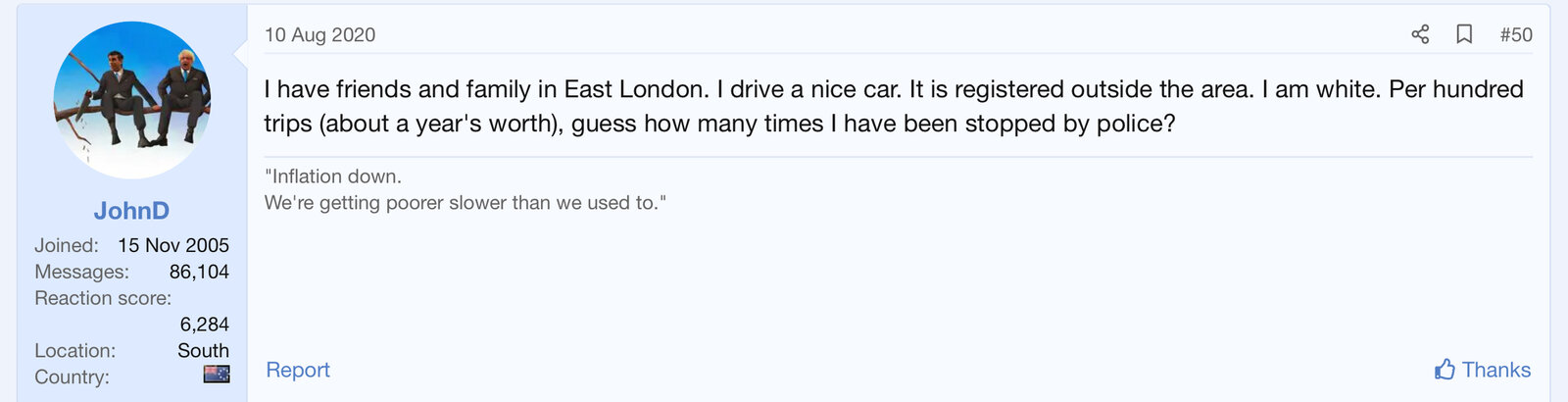Click the "Reaction score:" label
Viewport: 1568px width, 402px height.
pos(103,298)
